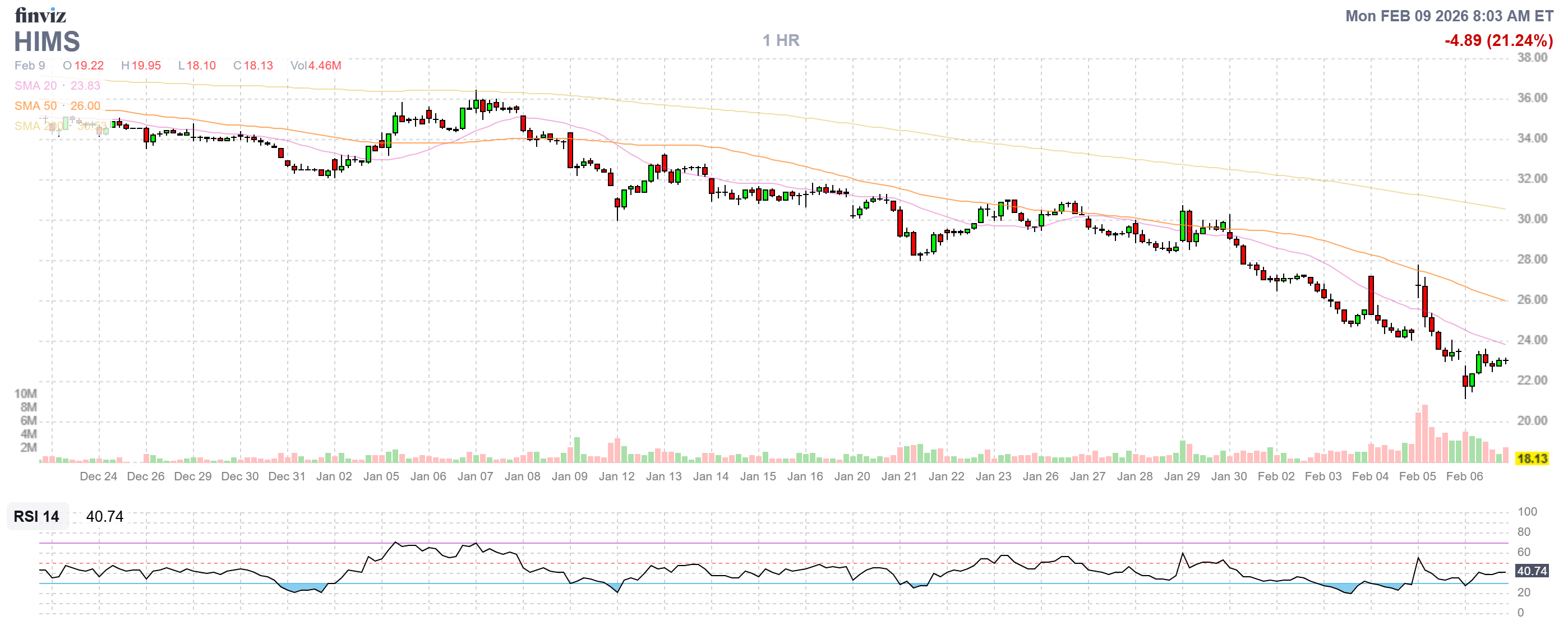Click the Feb 05 date axis label

(1417, 476)
